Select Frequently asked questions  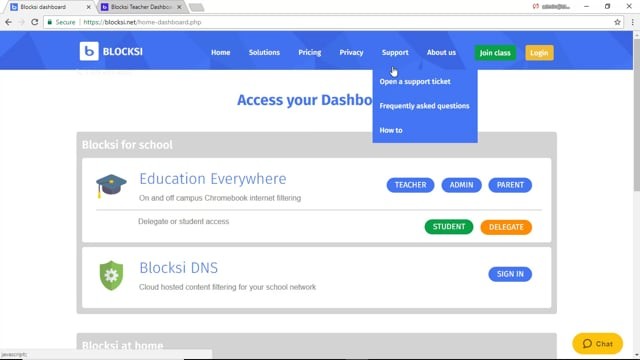pos(424,106)
